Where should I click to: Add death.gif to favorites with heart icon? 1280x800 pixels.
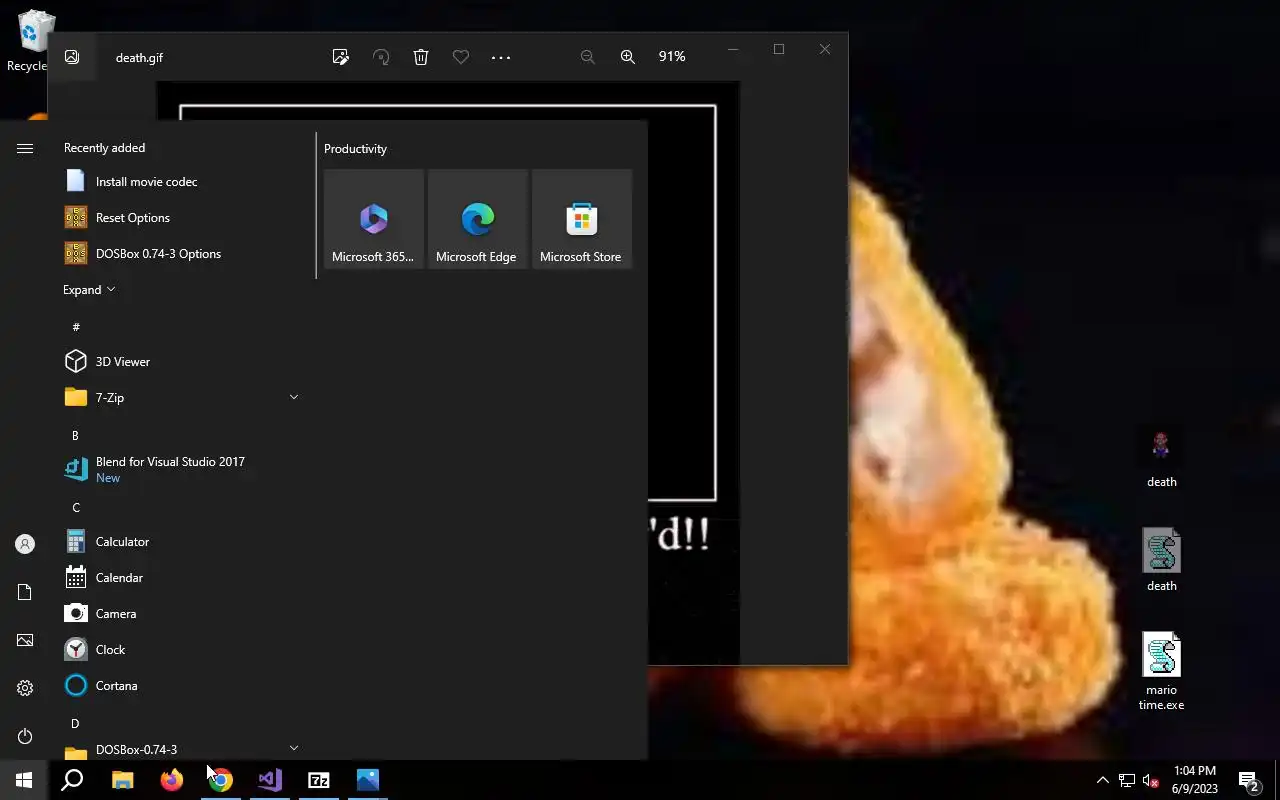[461, 57]
